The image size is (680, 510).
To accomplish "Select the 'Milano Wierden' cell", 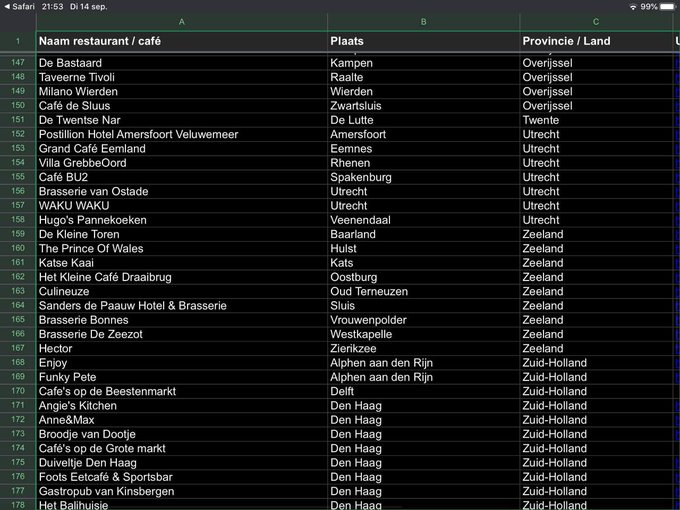I will [x=182, y=92].
